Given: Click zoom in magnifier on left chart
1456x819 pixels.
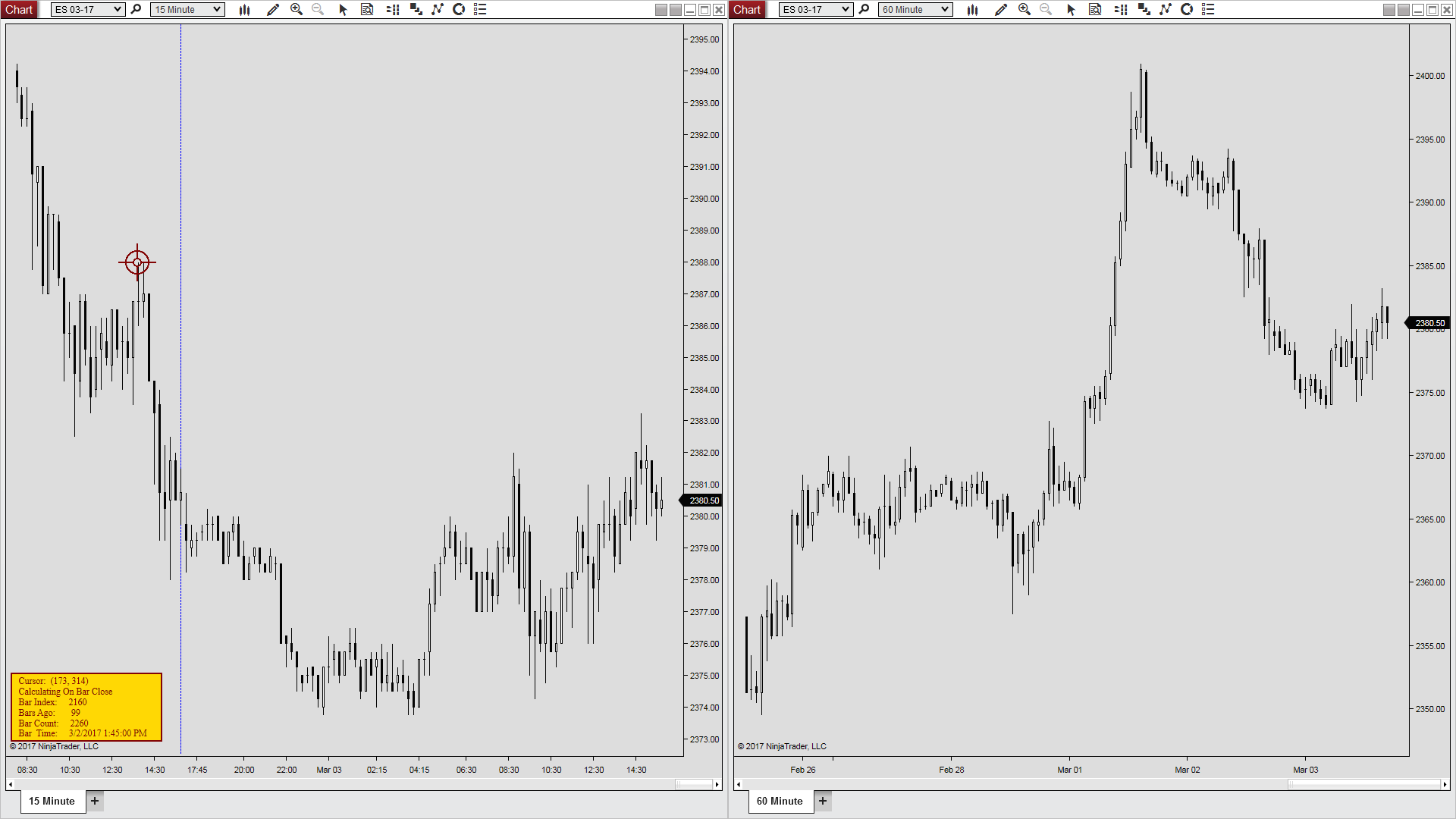Looking at the screenshot, I should (297, 10).
